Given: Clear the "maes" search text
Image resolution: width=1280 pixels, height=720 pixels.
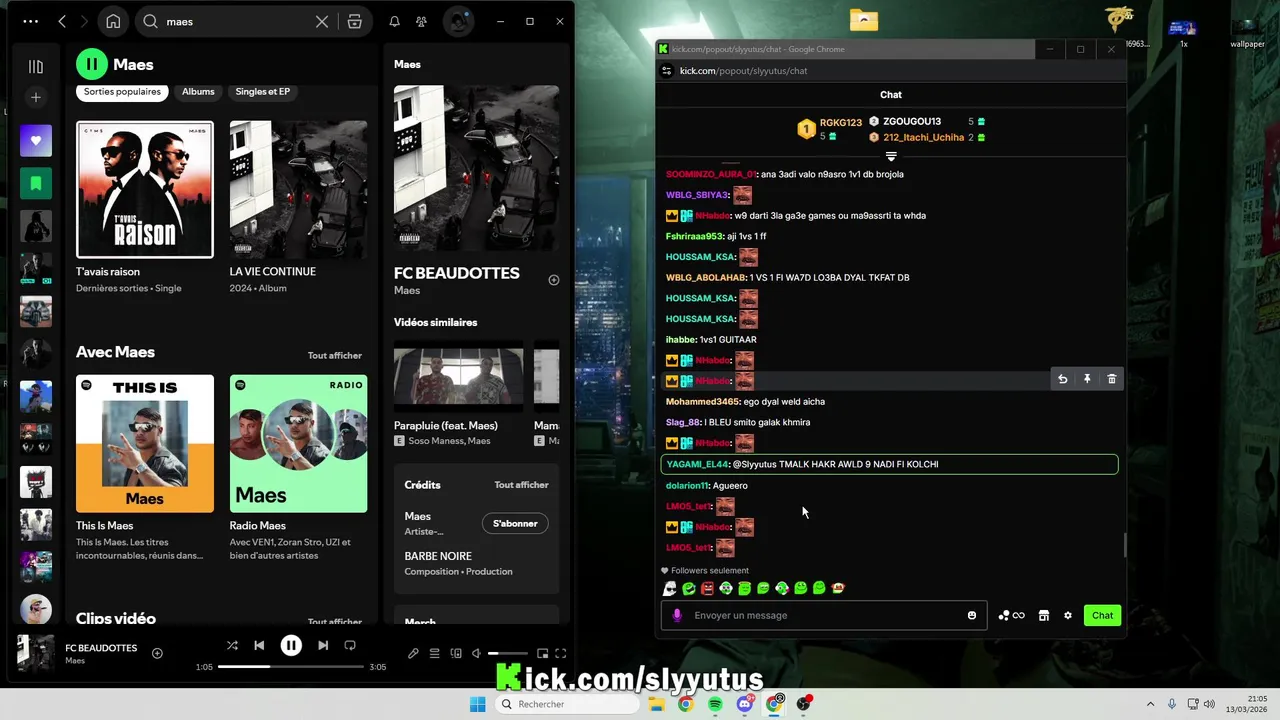Looking at the screenshot, I should tap(322, 21).
